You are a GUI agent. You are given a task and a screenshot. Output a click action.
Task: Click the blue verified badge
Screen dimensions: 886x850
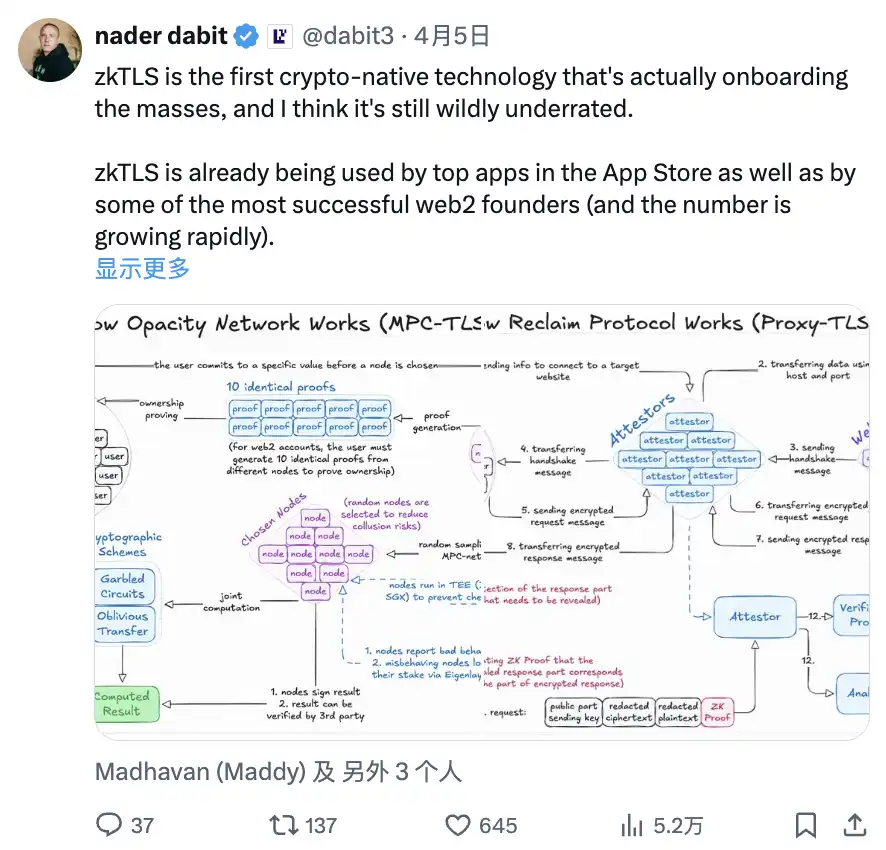(x=247, y=37)
